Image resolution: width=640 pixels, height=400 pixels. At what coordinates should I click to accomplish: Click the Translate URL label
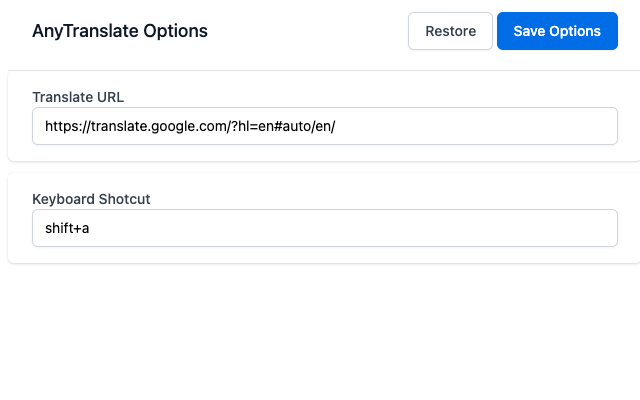point(78,97)
